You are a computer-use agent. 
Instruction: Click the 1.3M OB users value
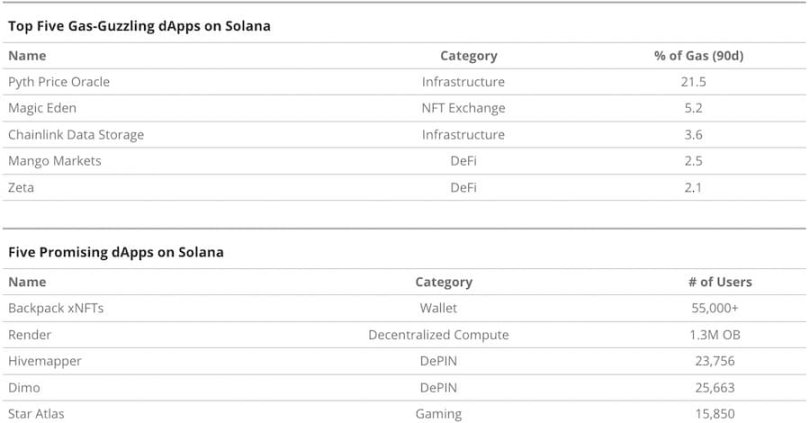pos(715,334)
